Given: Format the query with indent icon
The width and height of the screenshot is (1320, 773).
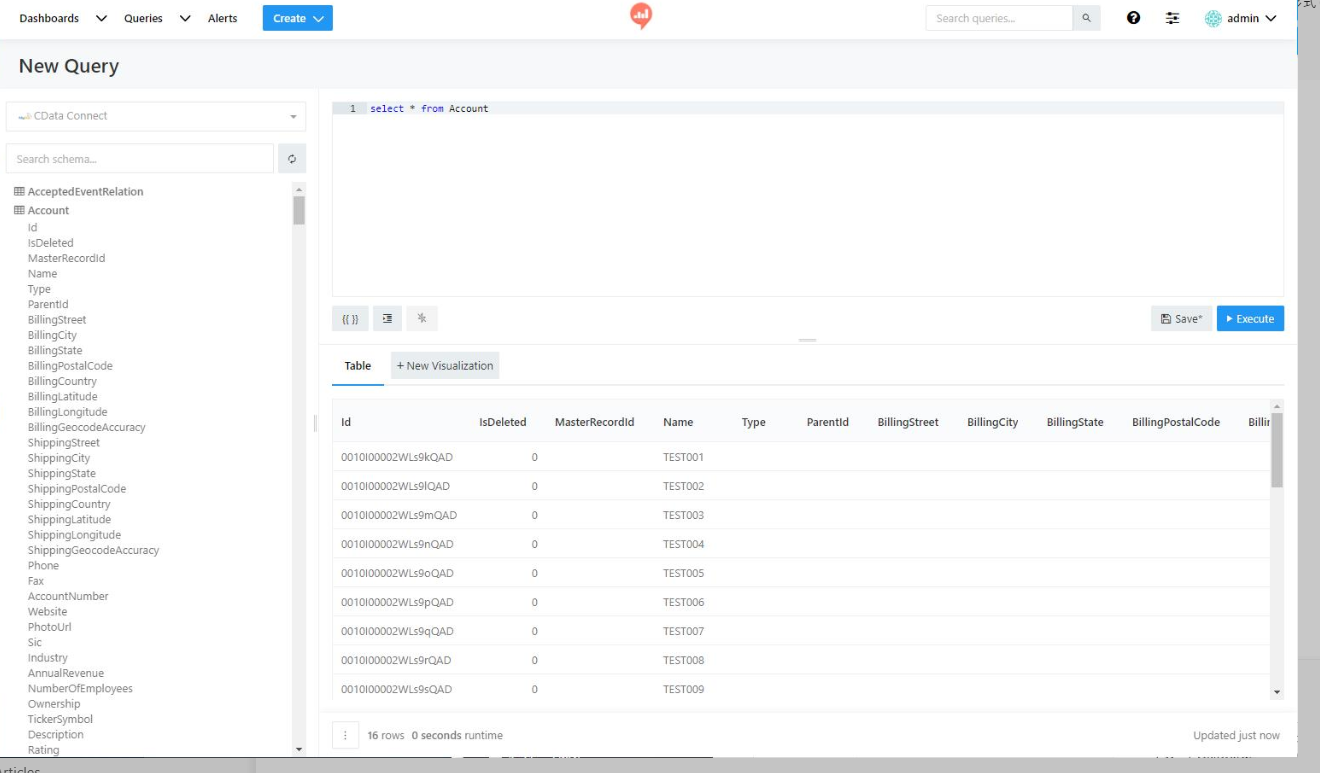Looking at the screenshot, I should [x=387, y=319].
